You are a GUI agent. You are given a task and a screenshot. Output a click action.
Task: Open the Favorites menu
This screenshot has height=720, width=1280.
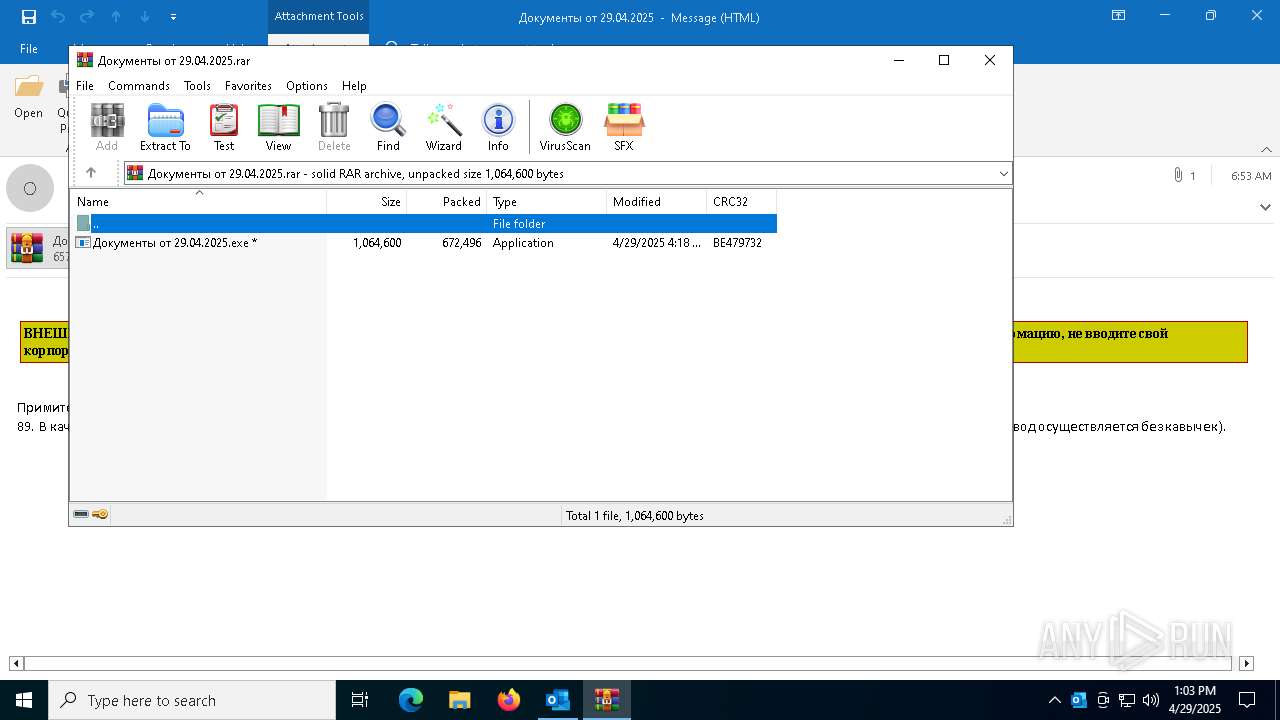248,86
